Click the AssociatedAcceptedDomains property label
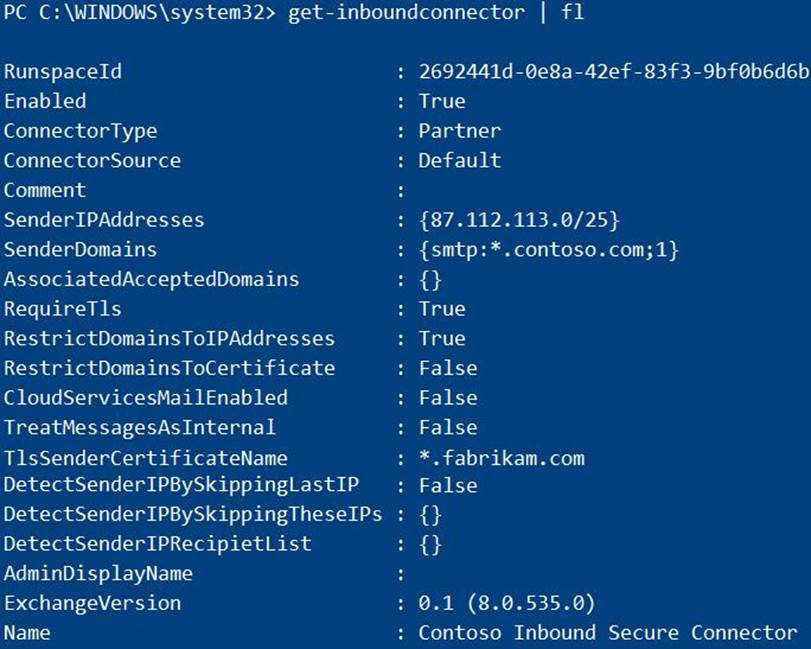Viewport: 811px width, 649px height. pyautogui.click(x=151, y=279)
